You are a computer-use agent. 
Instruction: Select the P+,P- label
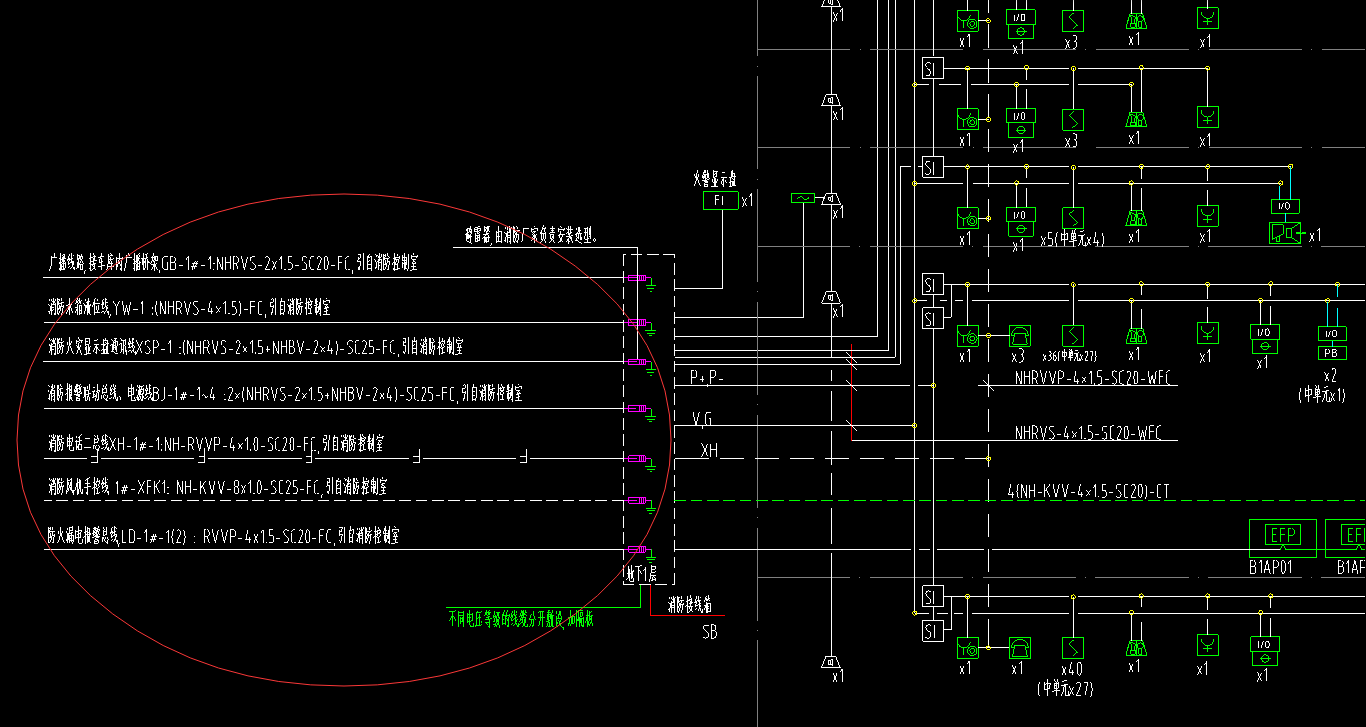point(708,377)
